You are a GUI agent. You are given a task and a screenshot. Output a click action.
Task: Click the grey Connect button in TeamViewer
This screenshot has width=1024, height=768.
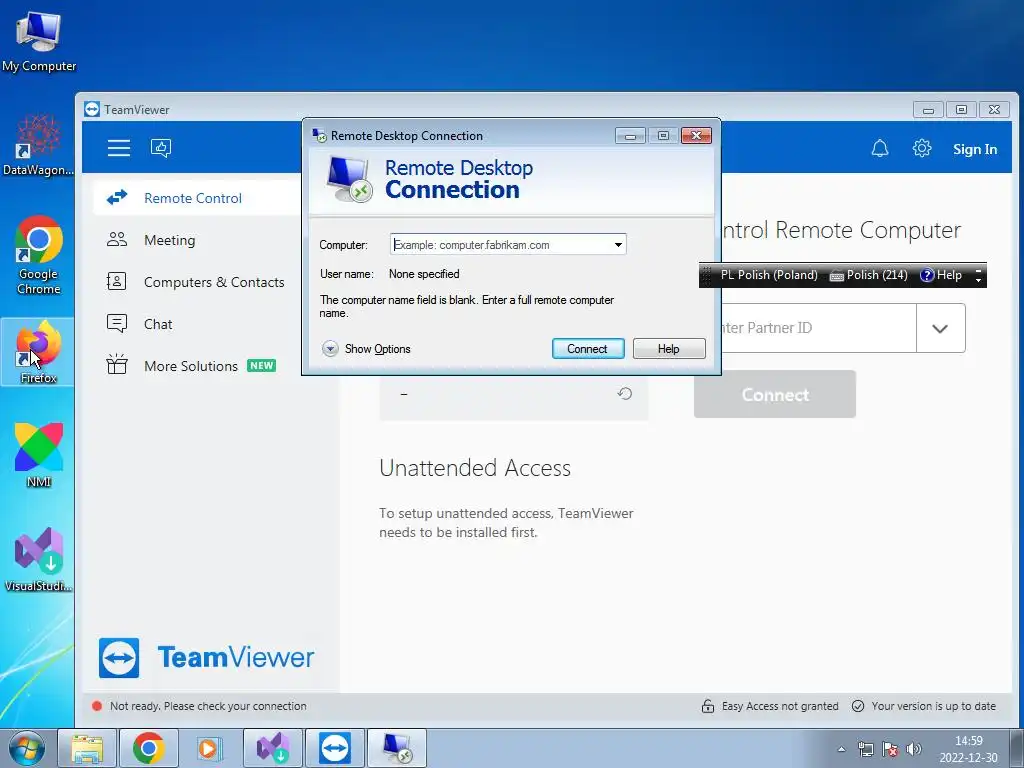[x=775, y=394]
